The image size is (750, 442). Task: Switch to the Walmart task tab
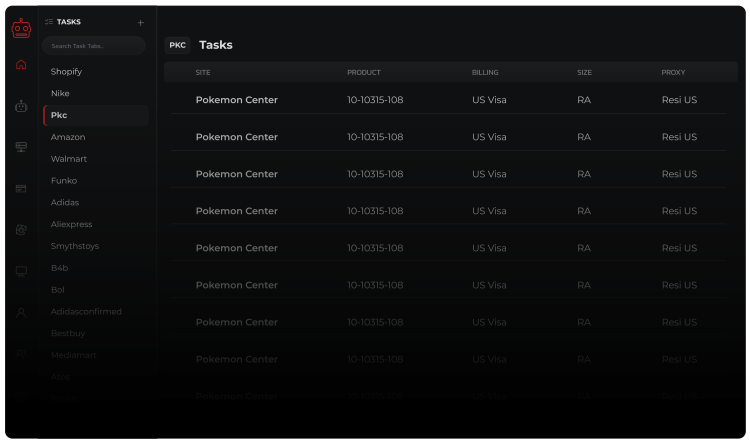[69, 159]
